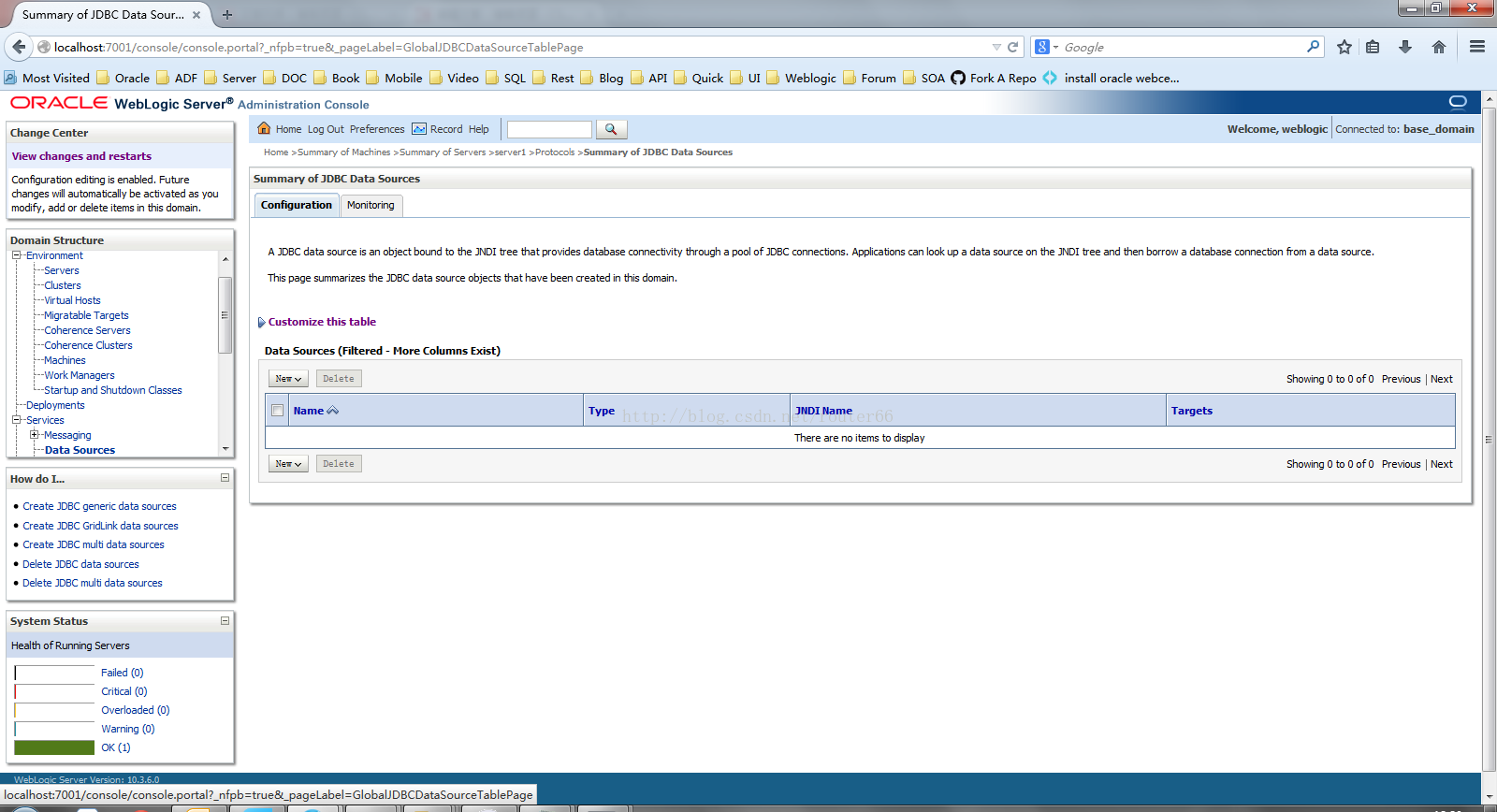Tick the select-all checkbox in the table header
1497x812 pixels.
click(x=277, y=411)
